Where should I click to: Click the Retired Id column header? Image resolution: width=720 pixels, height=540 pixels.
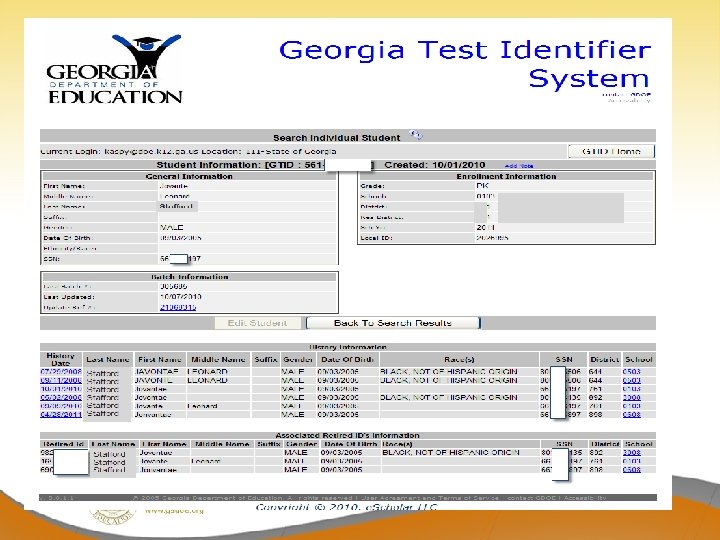point(64,444)
